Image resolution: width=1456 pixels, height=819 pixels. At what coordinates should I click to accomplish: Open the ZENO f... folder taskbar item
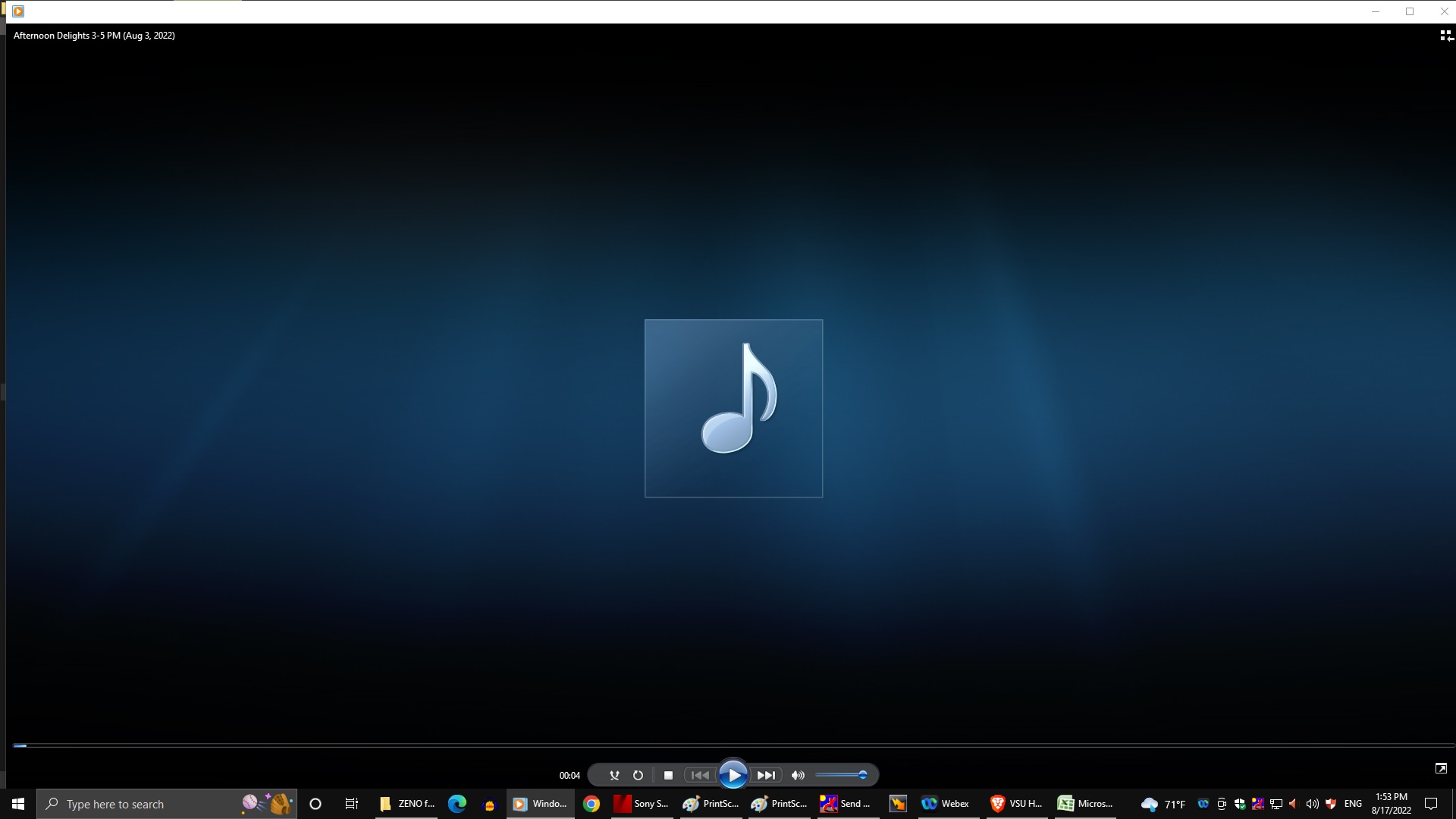pos(407,804)
